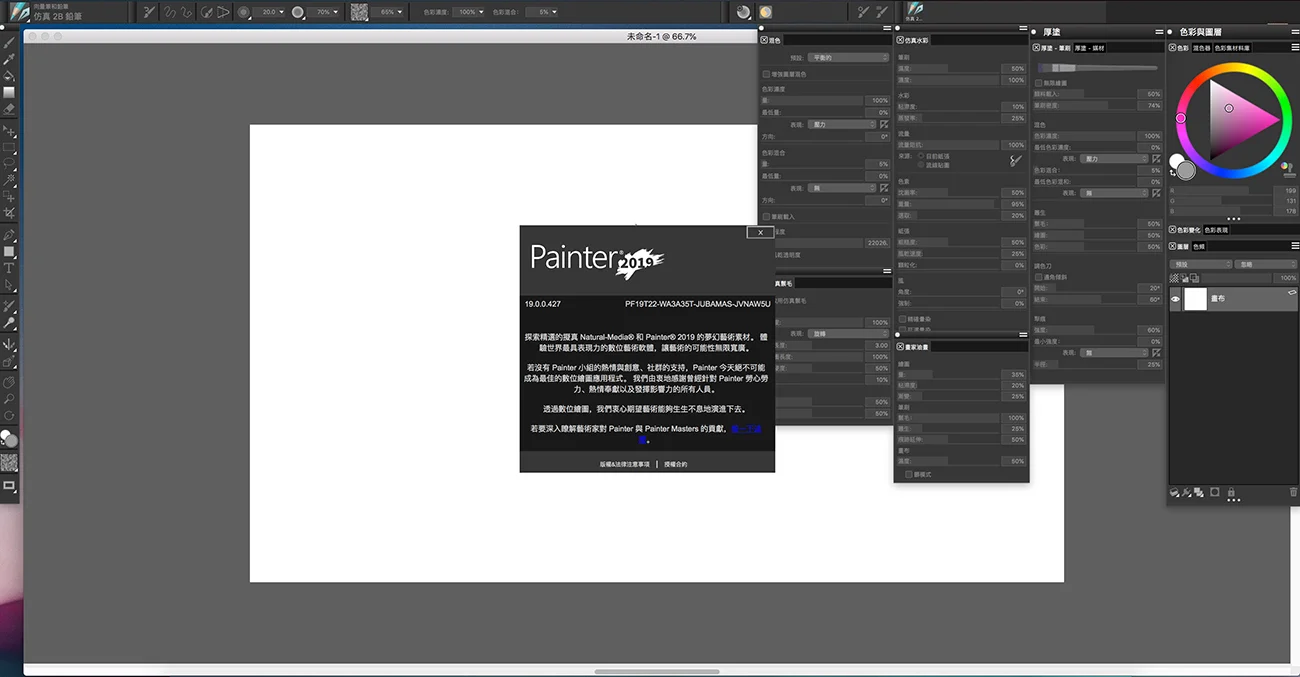The width and height of the screenshot is (1300, 677).
Task: Select the 自動紙張 radio button in 仿真水彩
Action: pyautogui.click(x=921, y=156)
